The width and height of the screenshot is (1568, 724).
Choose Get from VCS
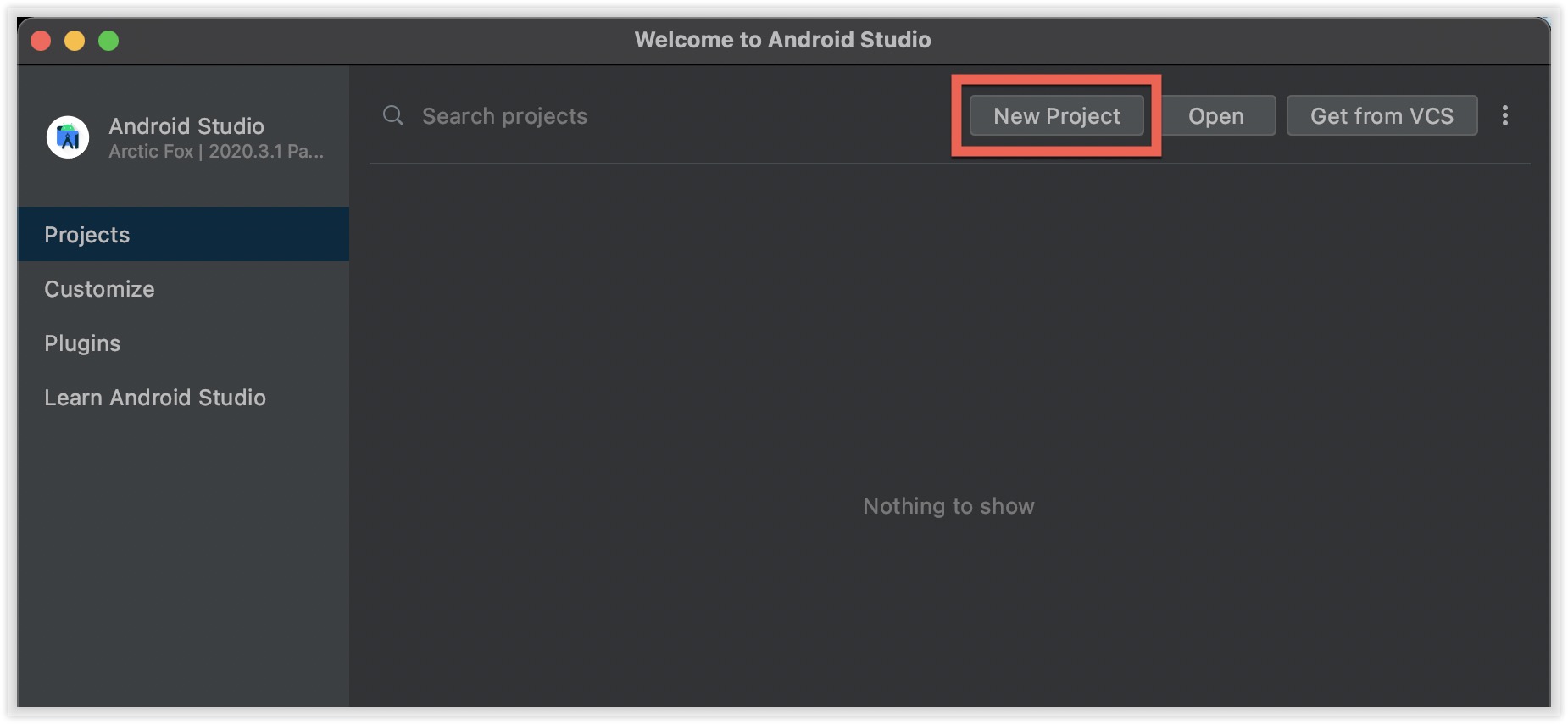1382,115
